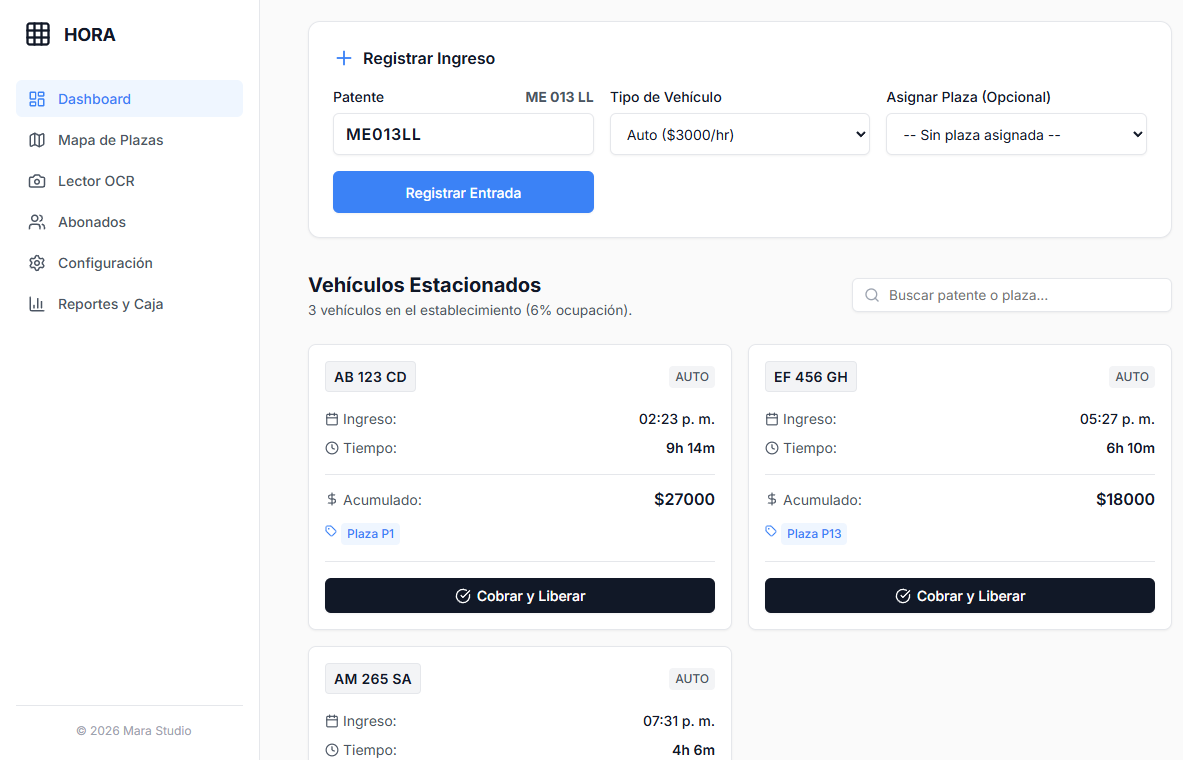The image size is (1183, 760).
Task: Click AUTO badge on AM 265 SA card
Action: (x=692, y=678)
